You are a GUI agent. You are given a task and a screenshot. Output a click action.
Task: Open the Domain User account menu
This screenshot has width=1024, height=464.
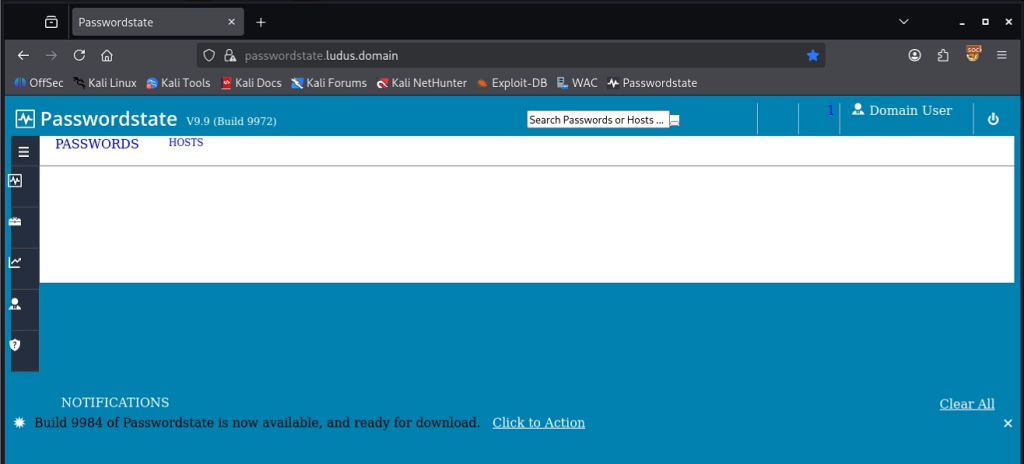tap(902, 111)
